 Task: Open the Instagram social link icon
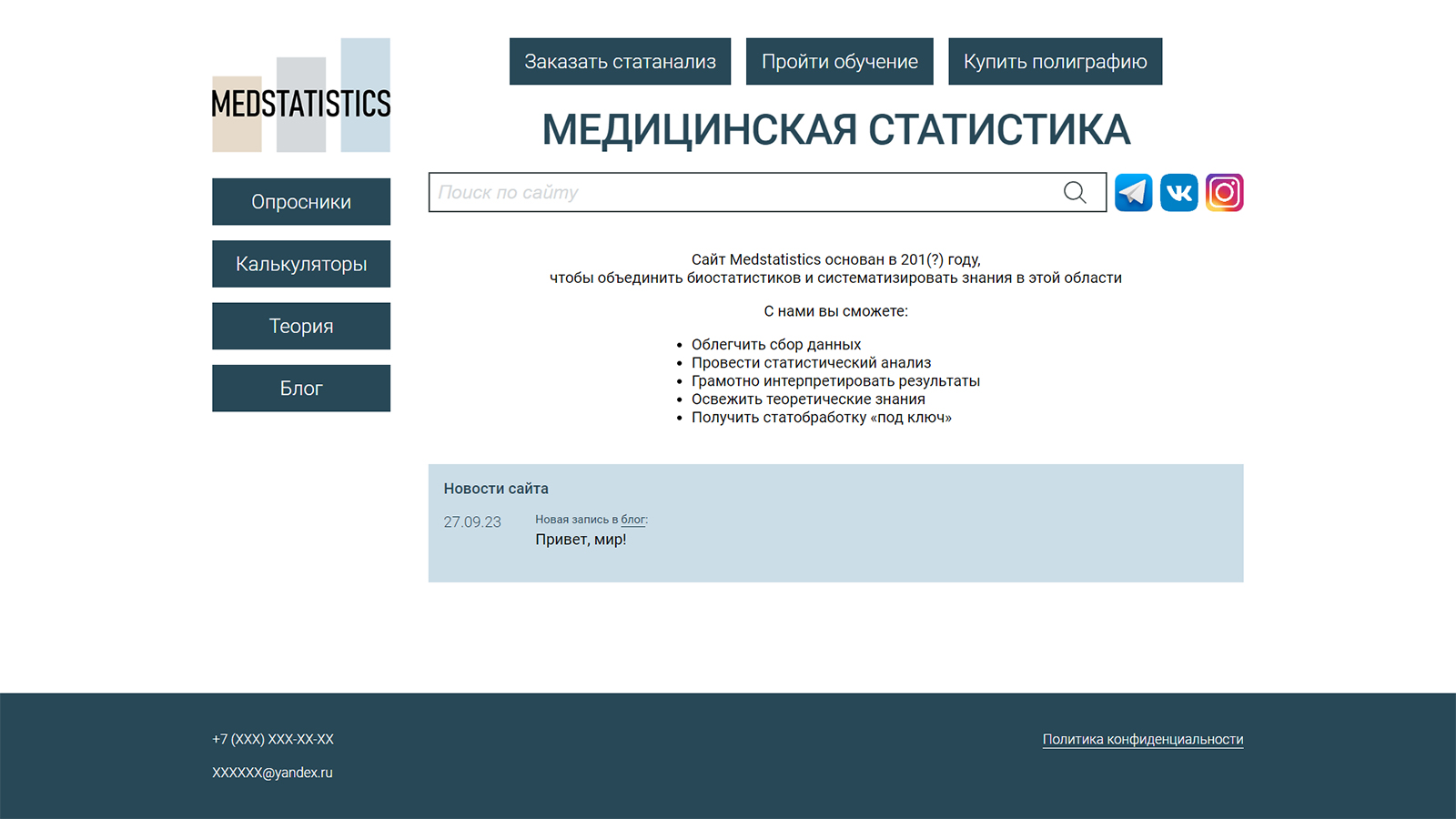1224,192
